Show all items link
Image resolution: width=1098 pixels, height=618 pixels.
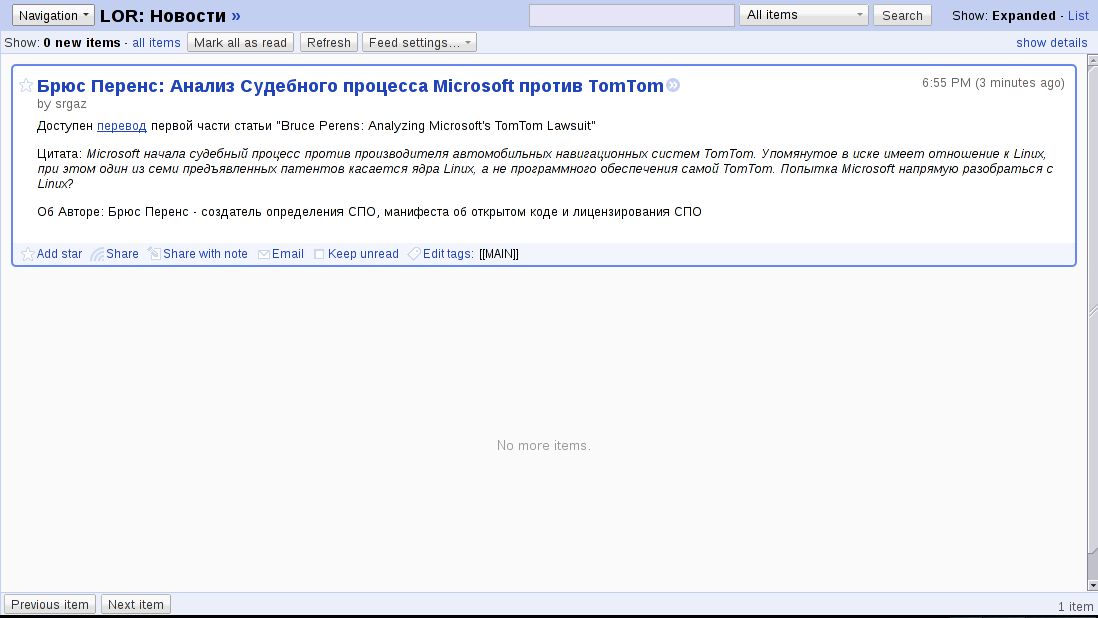[156, 43]
